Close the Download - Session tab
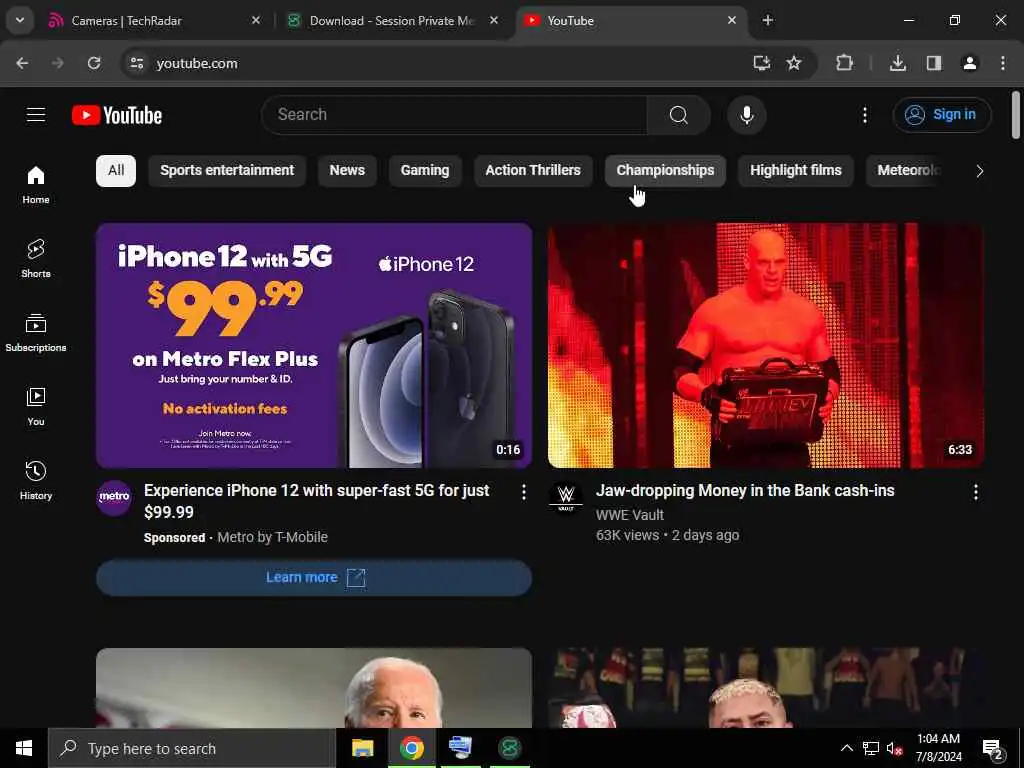This screenshot has width=1024, height=768. point(494,21)
